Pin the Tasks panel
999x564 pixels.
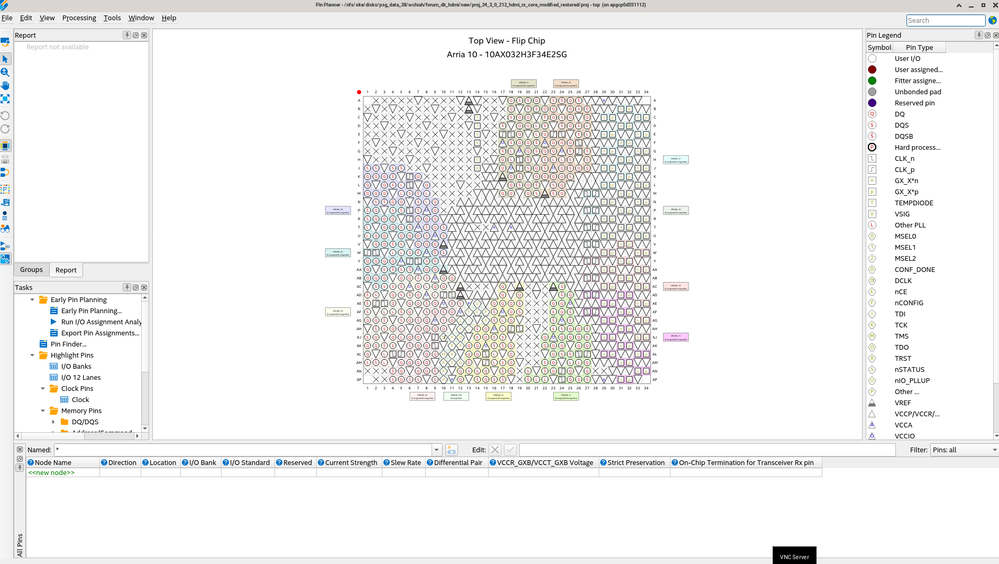pos(127,287)
